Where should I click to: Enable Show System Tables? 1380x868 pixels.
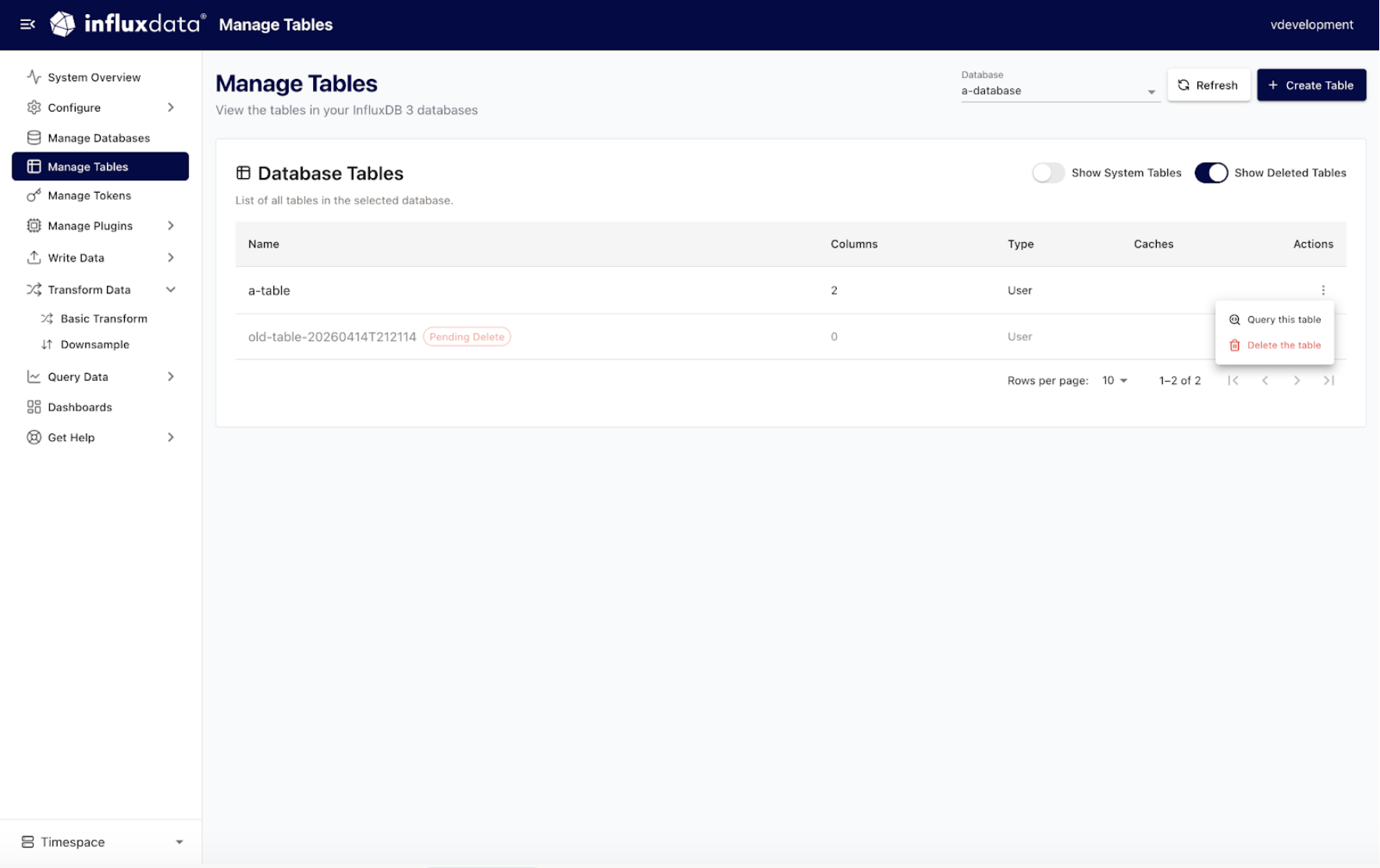point(1048,173)
